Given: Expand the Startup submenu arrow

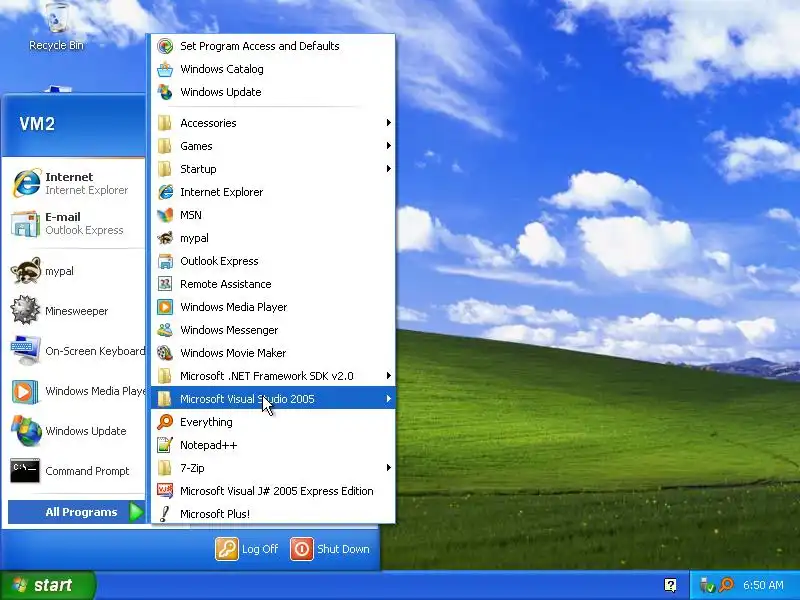Looking at the screenshot, I should coord(388,169).
